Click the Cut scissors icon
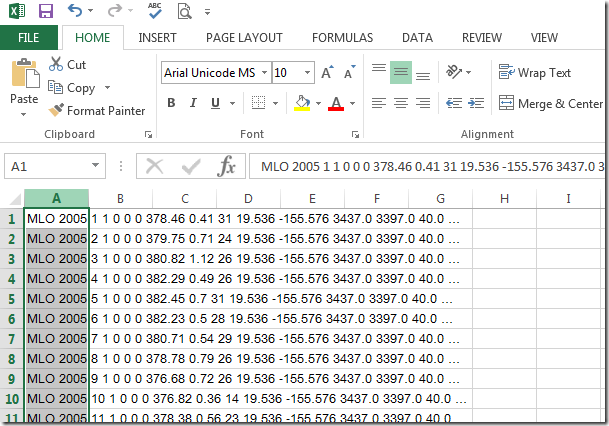609x426 pixels. (56, 64)
